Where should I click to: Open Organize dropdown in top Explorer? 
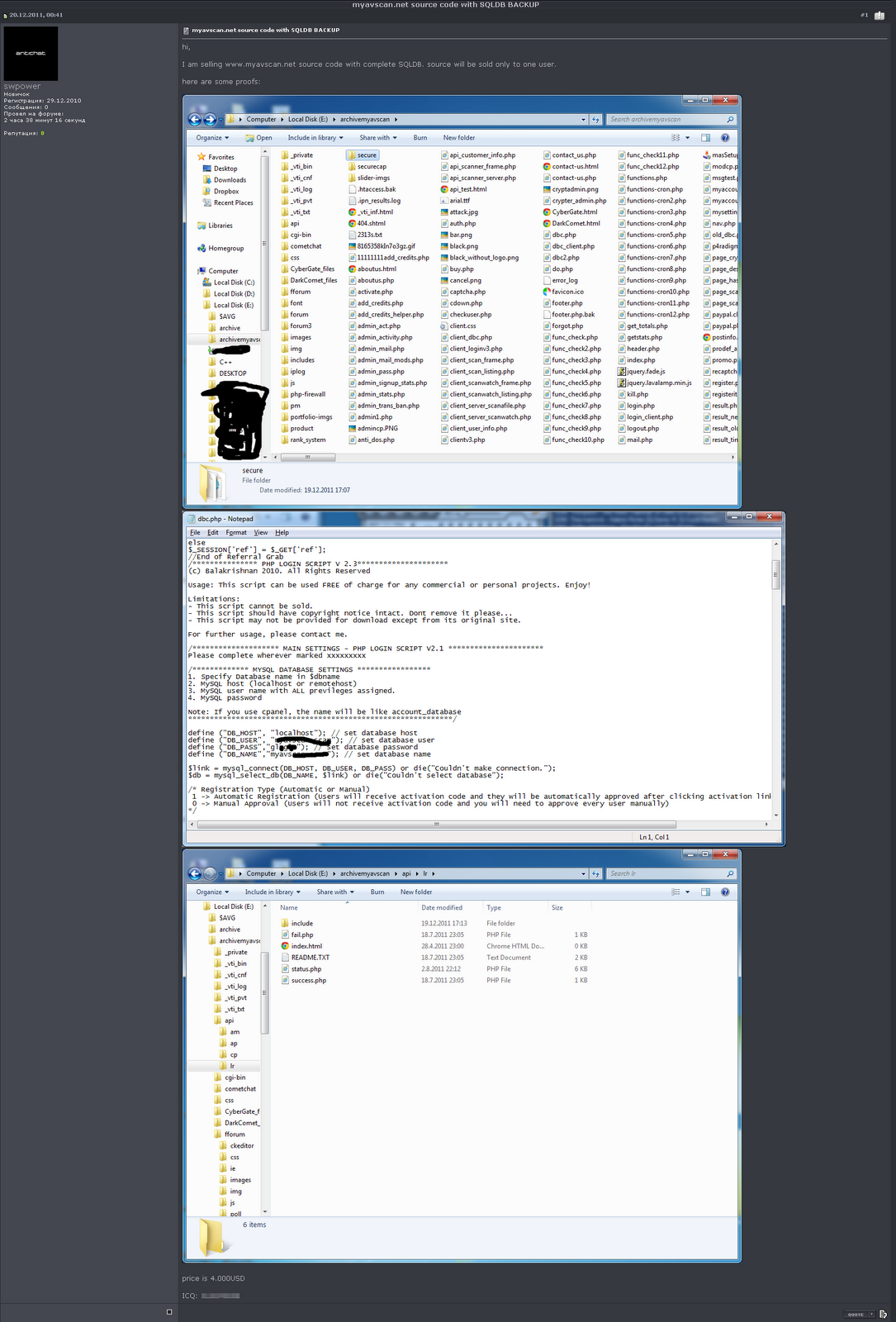(x=212, y=138)
